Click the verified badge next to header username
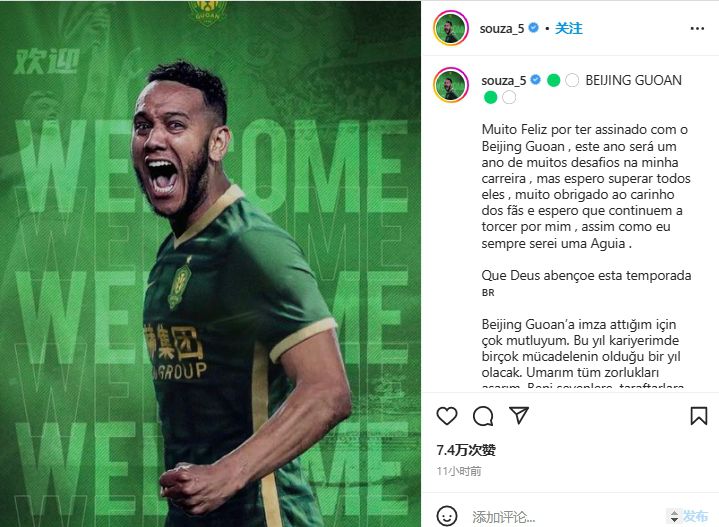The image size is (719, 527). pyautogui.click(x=533, y=28)
